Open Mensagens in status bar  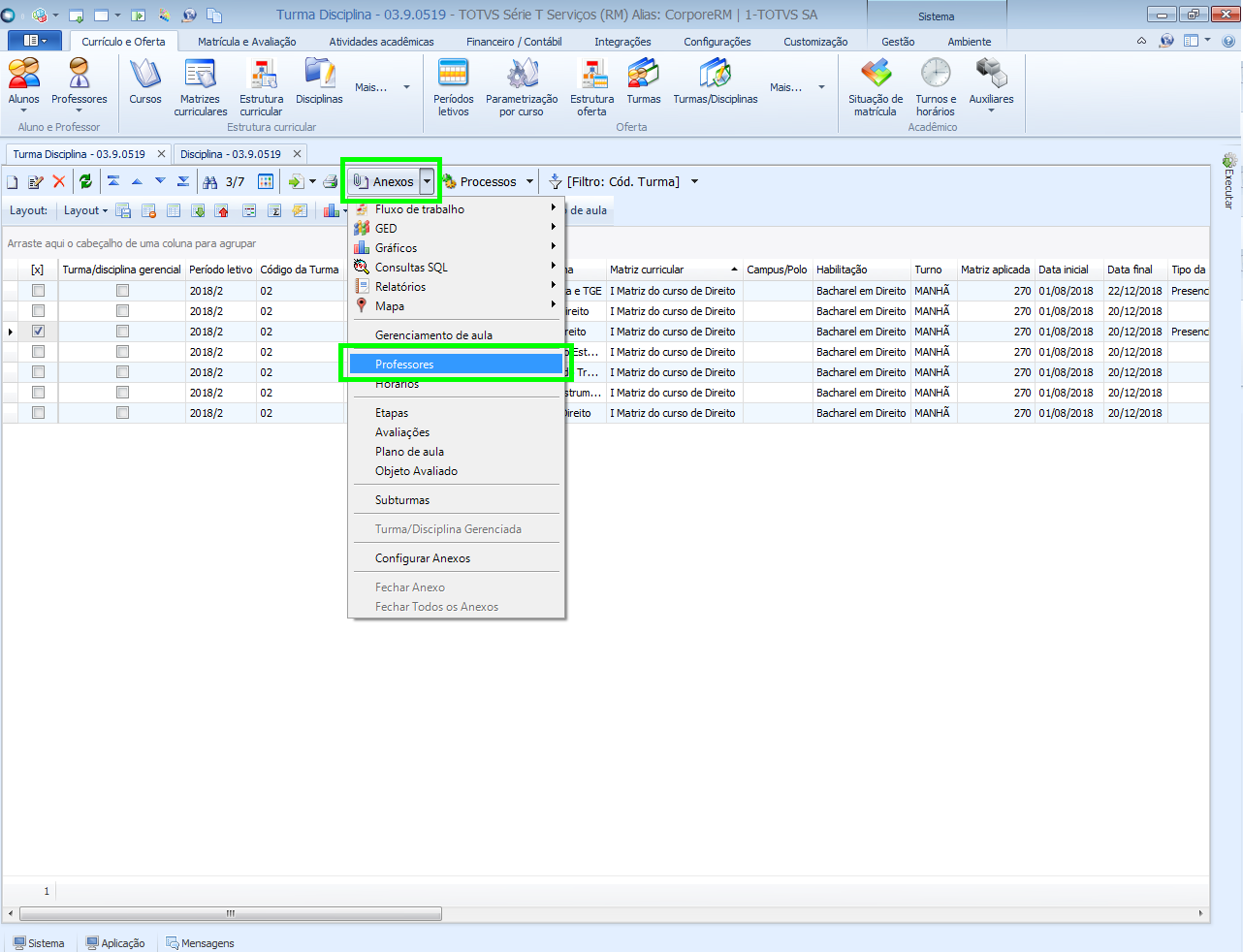pyautogui.click(x=200, y=943)
